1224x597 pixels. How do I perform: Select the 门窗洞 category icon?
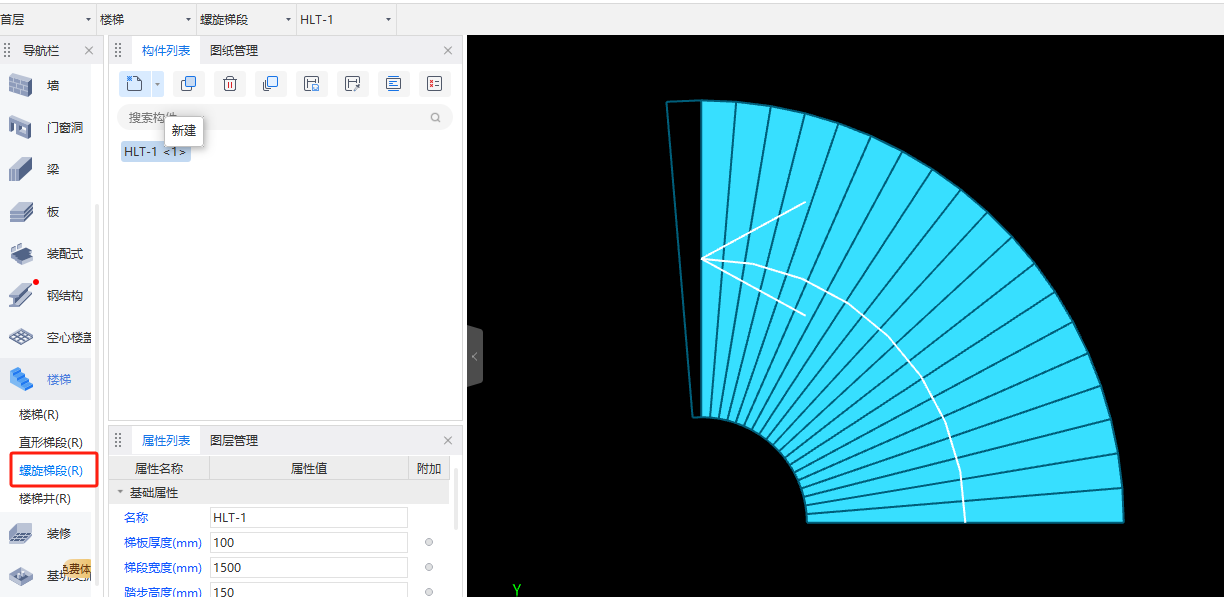point(21,127)
